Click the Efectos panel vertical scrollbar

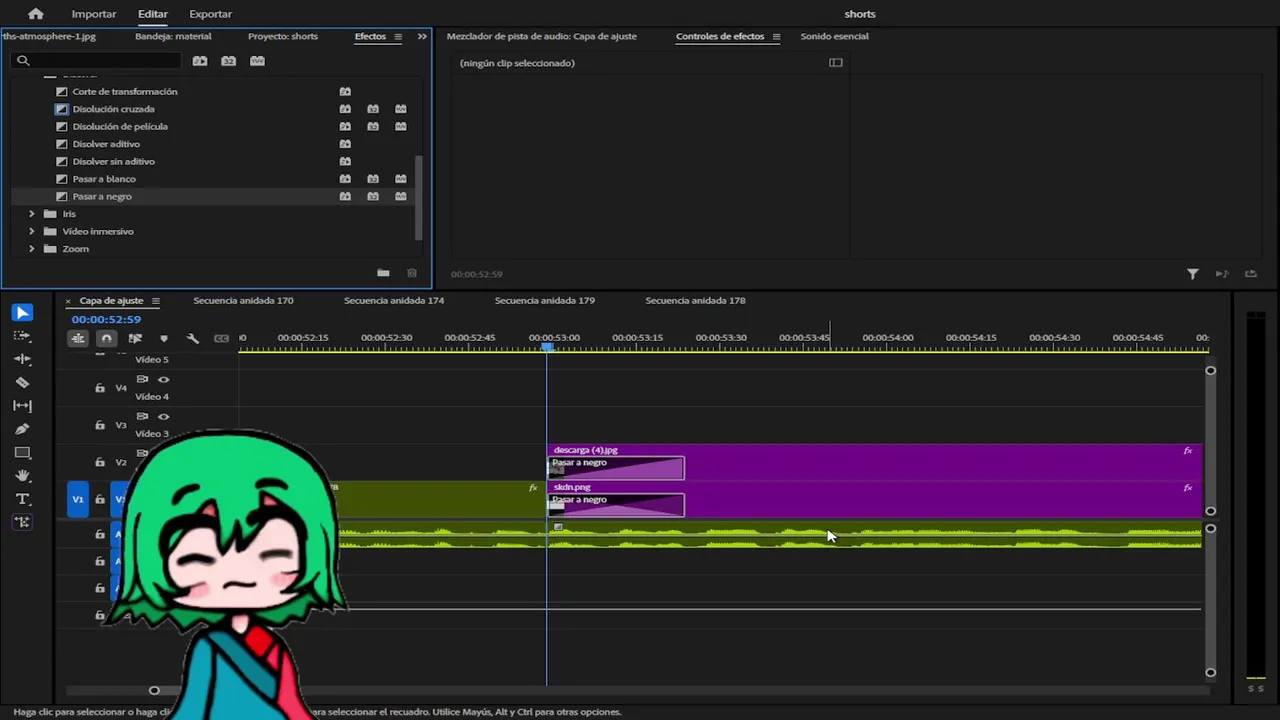tap(419, 198)
